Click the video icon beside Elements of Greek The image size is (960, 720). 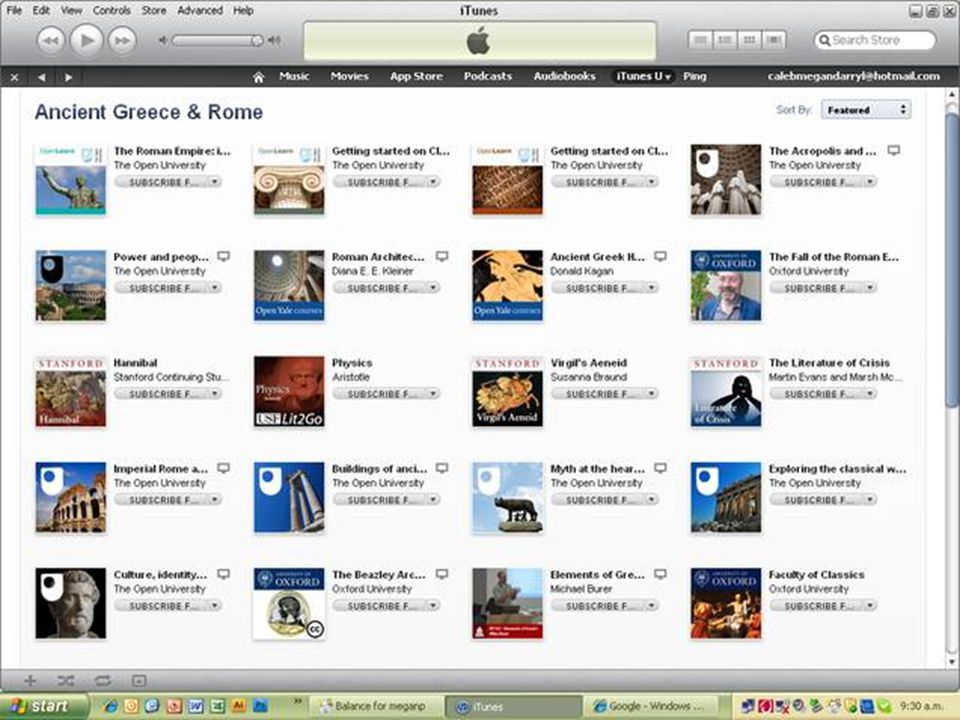tap(661, 574)
